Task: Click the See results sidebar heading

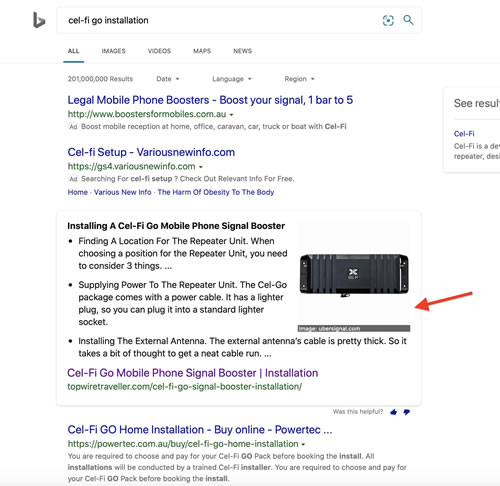Action: tap(477, 103)
